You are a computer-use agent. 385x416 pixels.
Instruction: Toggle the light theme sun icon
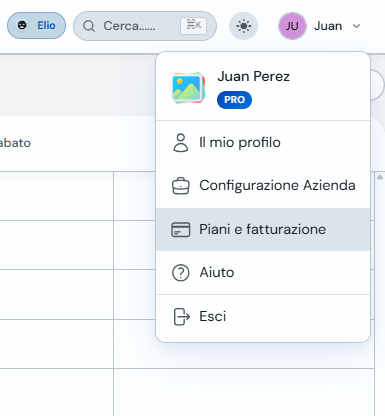tap(243, 26)
